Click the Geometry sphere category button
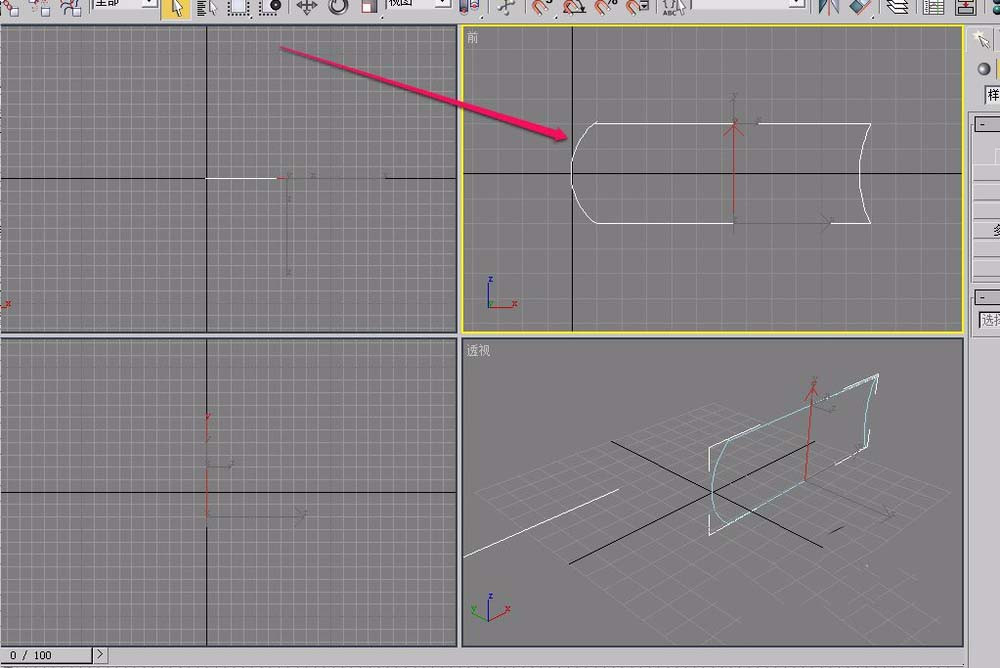The height and width of the screenshot is (668, 1000). pyautogui.click(x=985, y=68)
